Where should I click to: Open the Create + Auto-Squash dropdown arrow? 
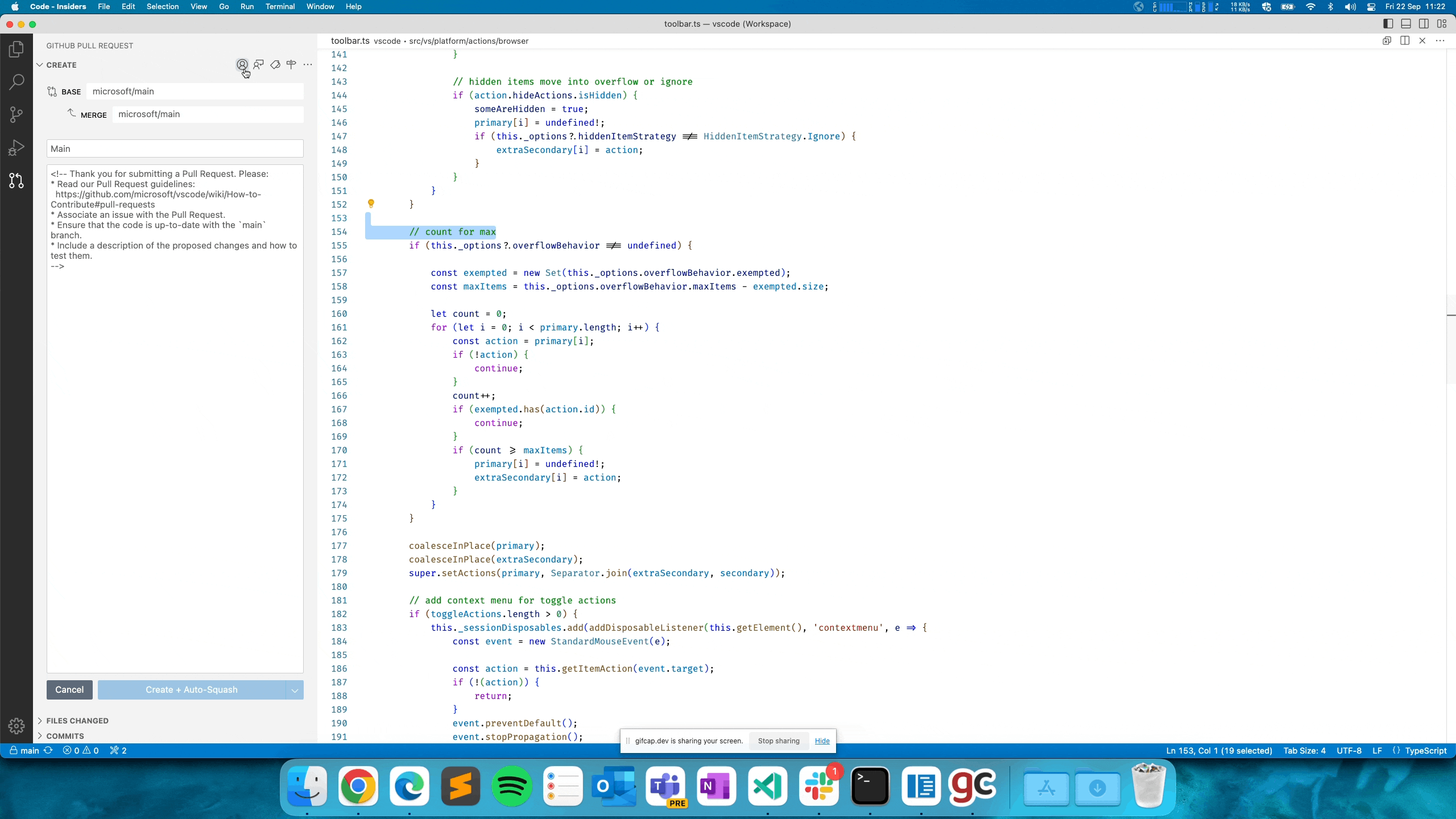293,690
